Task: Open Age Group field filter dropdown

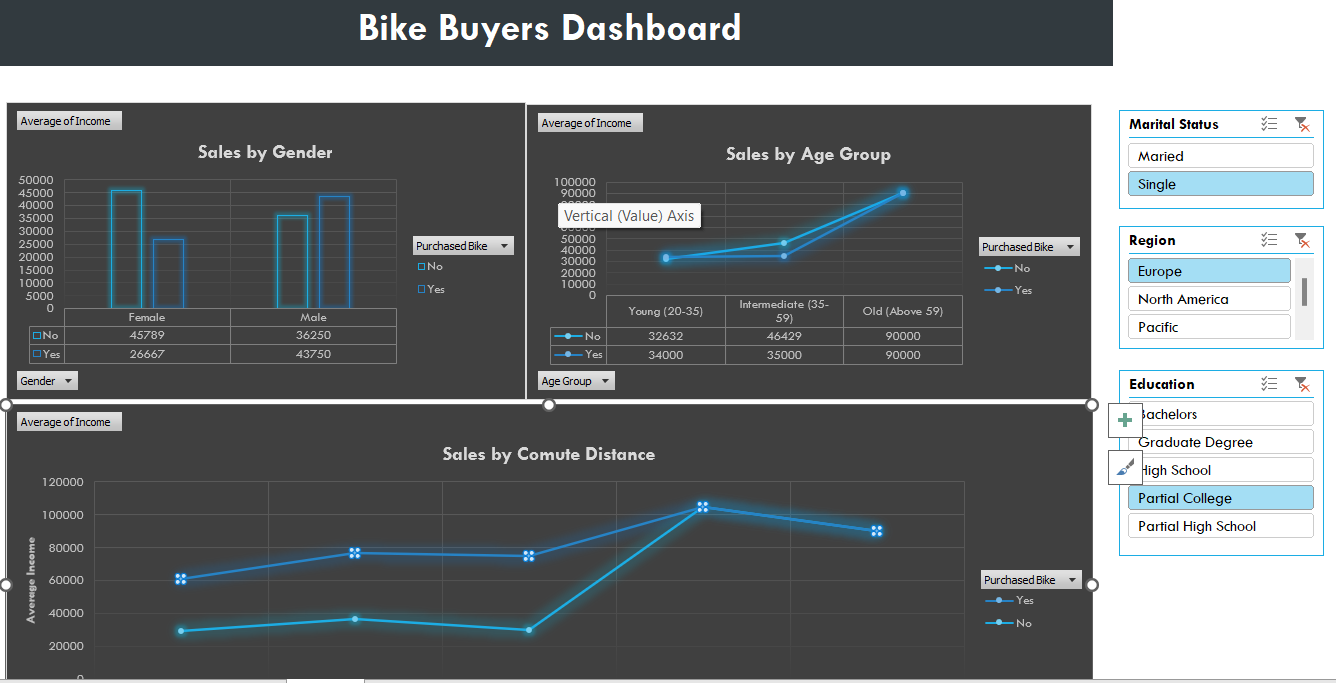Action: [x=576, y=381]
